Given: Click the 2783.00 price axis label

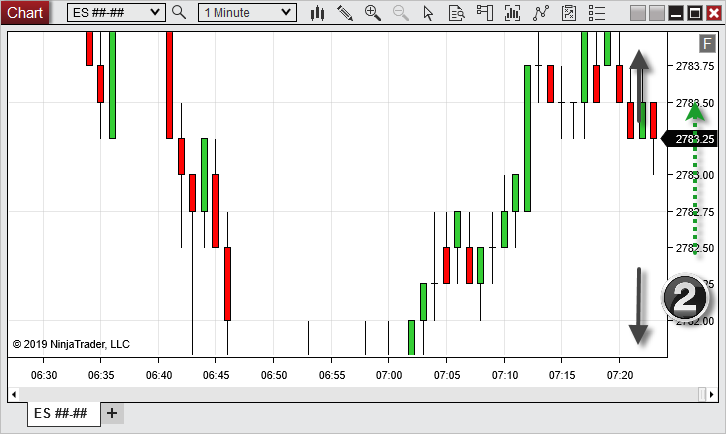Looking at the screenshot, I should point(695,175).
